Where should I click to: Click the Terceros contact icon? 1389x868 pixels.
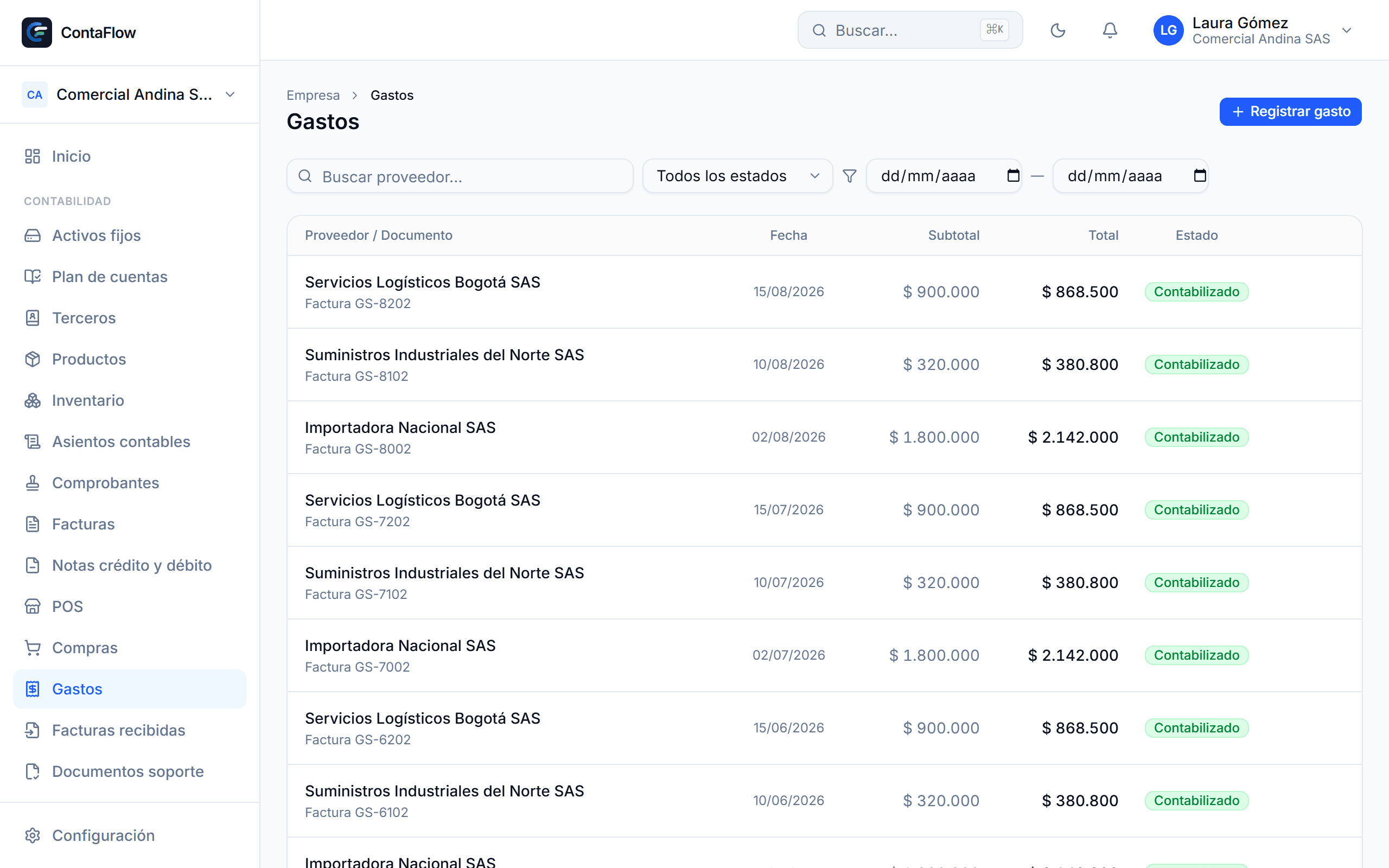[x=33, y=318]
